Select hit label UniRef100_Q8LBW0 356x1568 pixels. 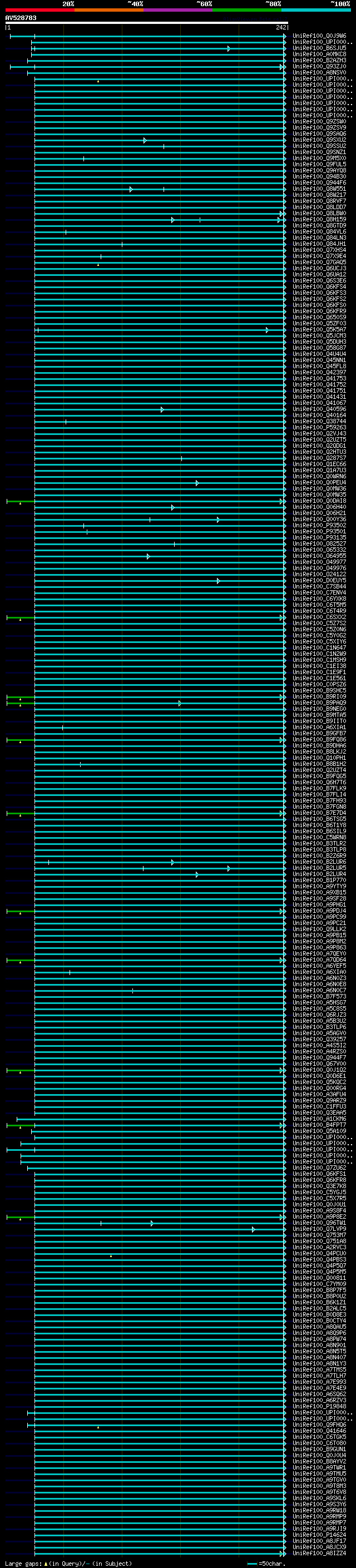point(319,213)
